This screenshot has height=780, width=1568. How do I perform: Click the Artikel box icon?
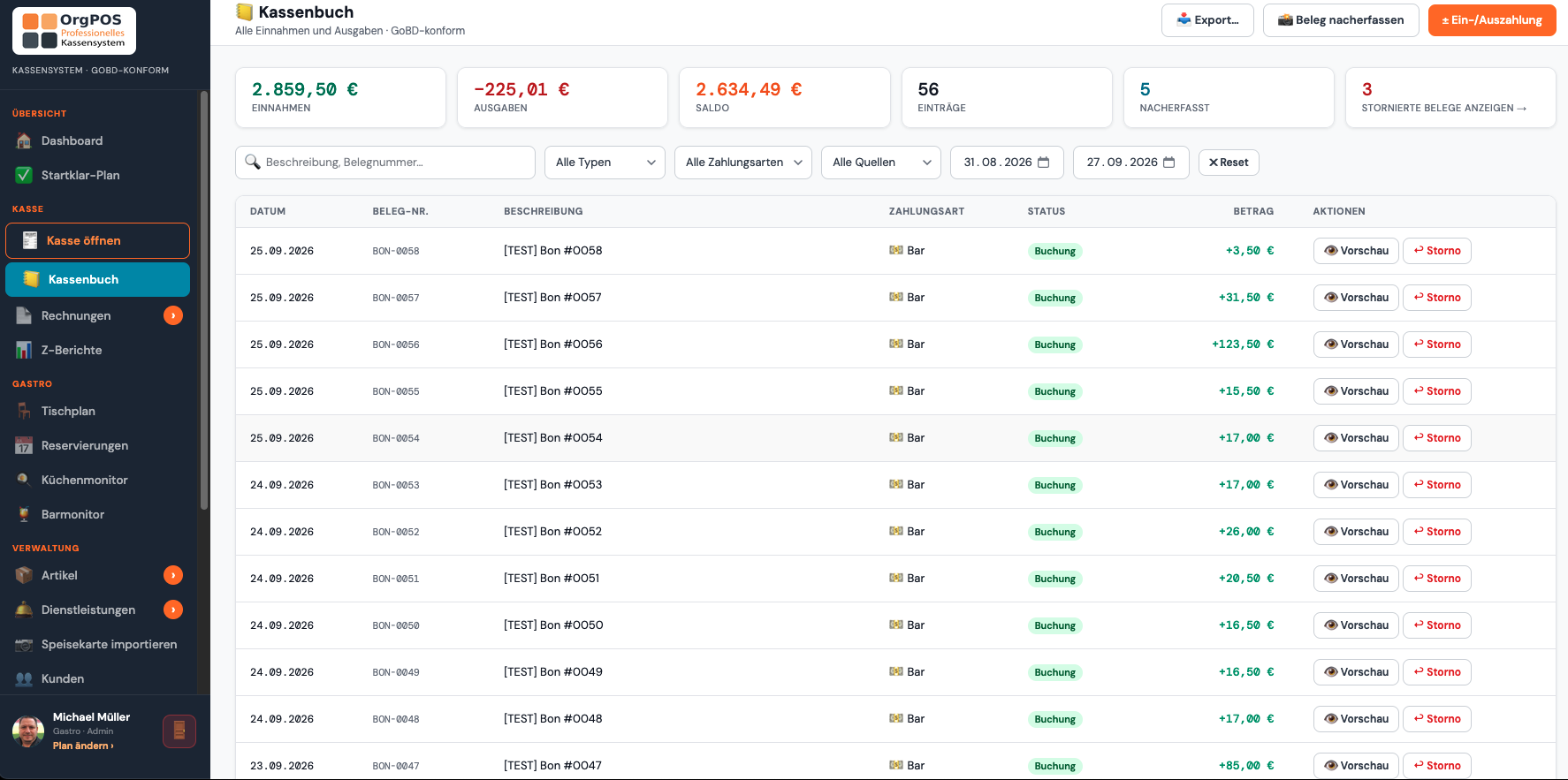[24, 575]
